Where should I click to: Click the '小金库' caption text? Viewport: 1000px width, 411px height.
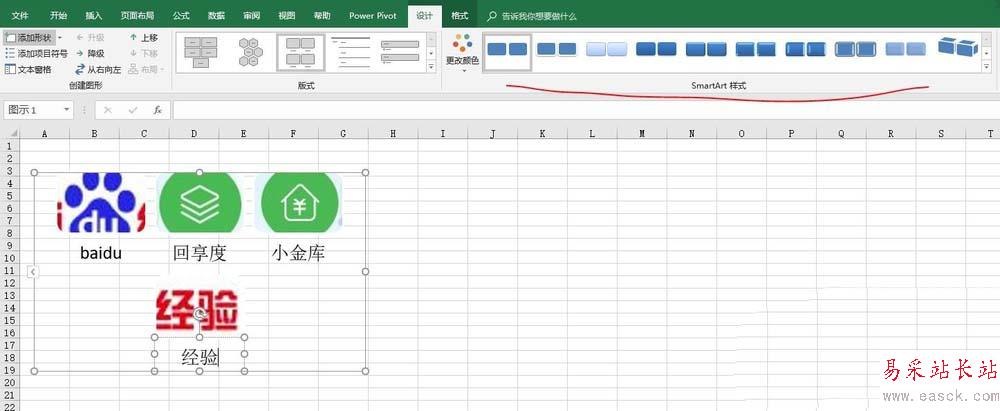[x=298, y=253]
